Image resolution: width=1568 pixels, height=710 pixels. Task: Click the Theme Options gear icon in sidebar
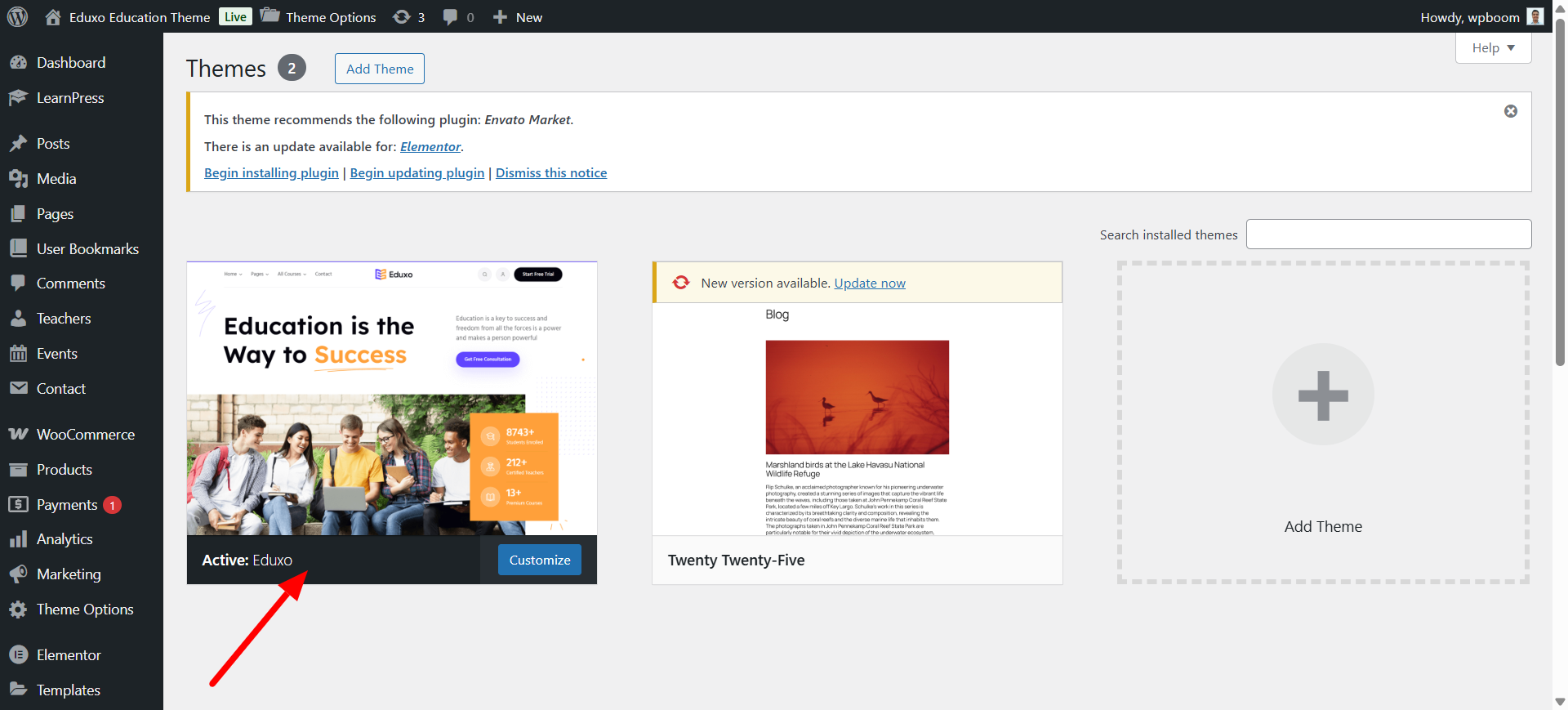[x=18, y=610]
